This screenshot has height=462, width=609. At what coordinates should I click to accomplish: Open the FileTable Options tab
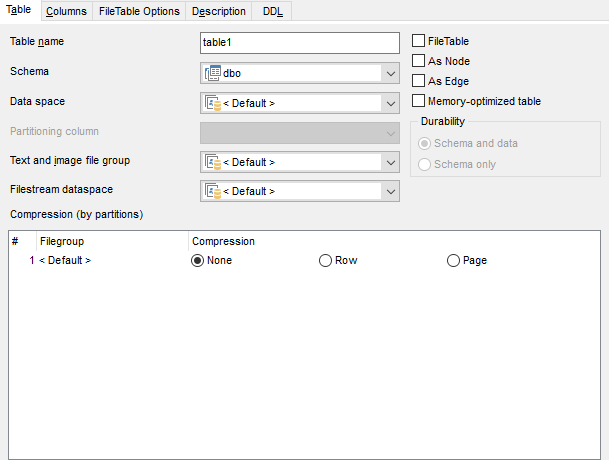(139, 11)
